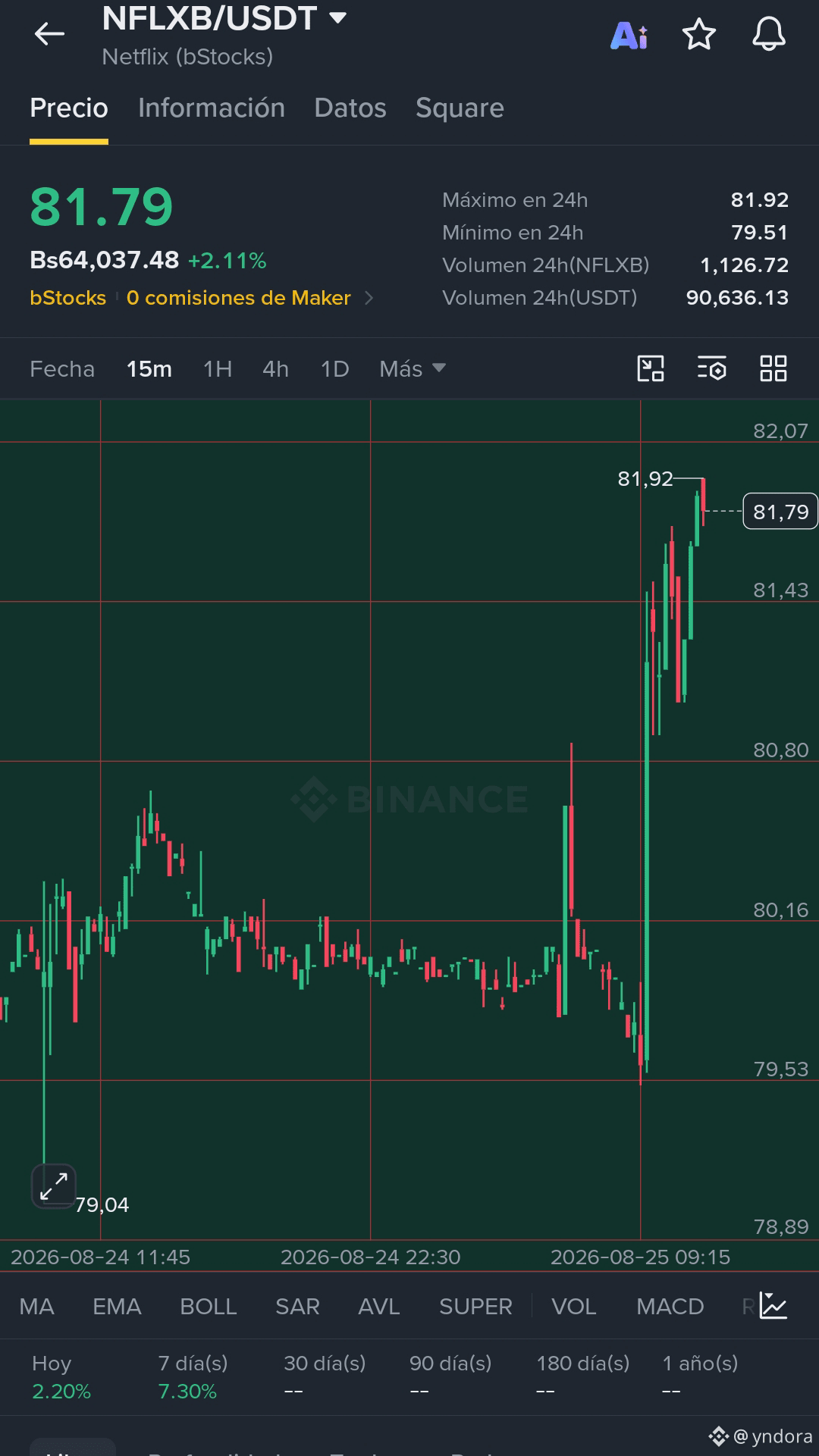Screen dimensions: 819x1456
Task: Open the chart drawing tools icon
Action: (651, 369)
